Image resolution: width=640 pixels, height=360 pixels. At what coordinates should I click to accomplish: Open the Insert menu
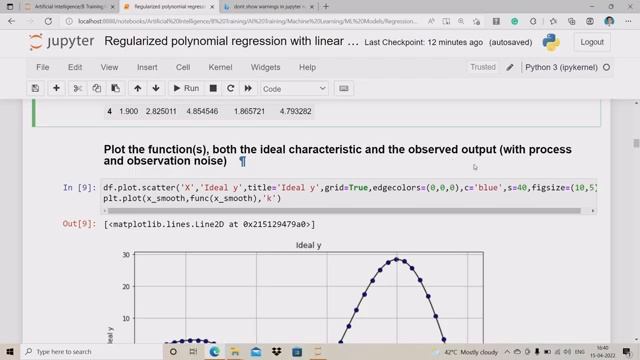(x=147, y=67)
